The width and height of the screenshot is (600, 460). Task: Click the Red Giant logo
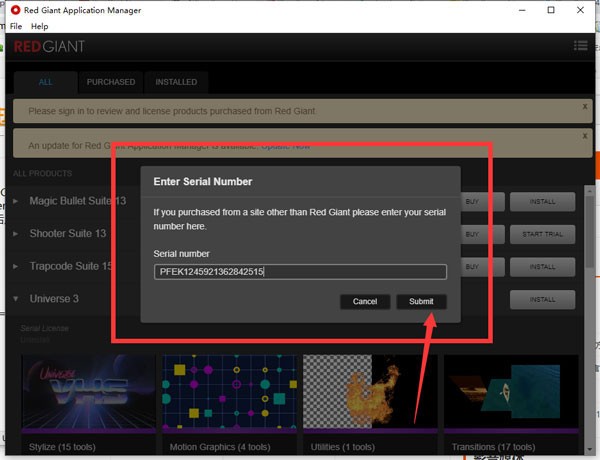click(49, 46)
